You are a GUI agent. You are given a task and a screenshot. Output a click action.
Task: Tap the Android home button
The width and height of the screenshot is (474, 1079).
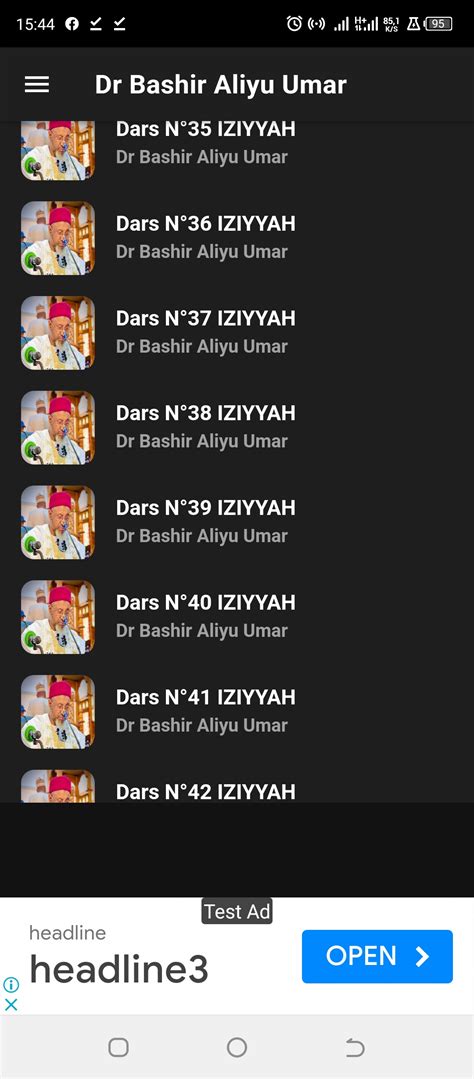coord(237,1047)
